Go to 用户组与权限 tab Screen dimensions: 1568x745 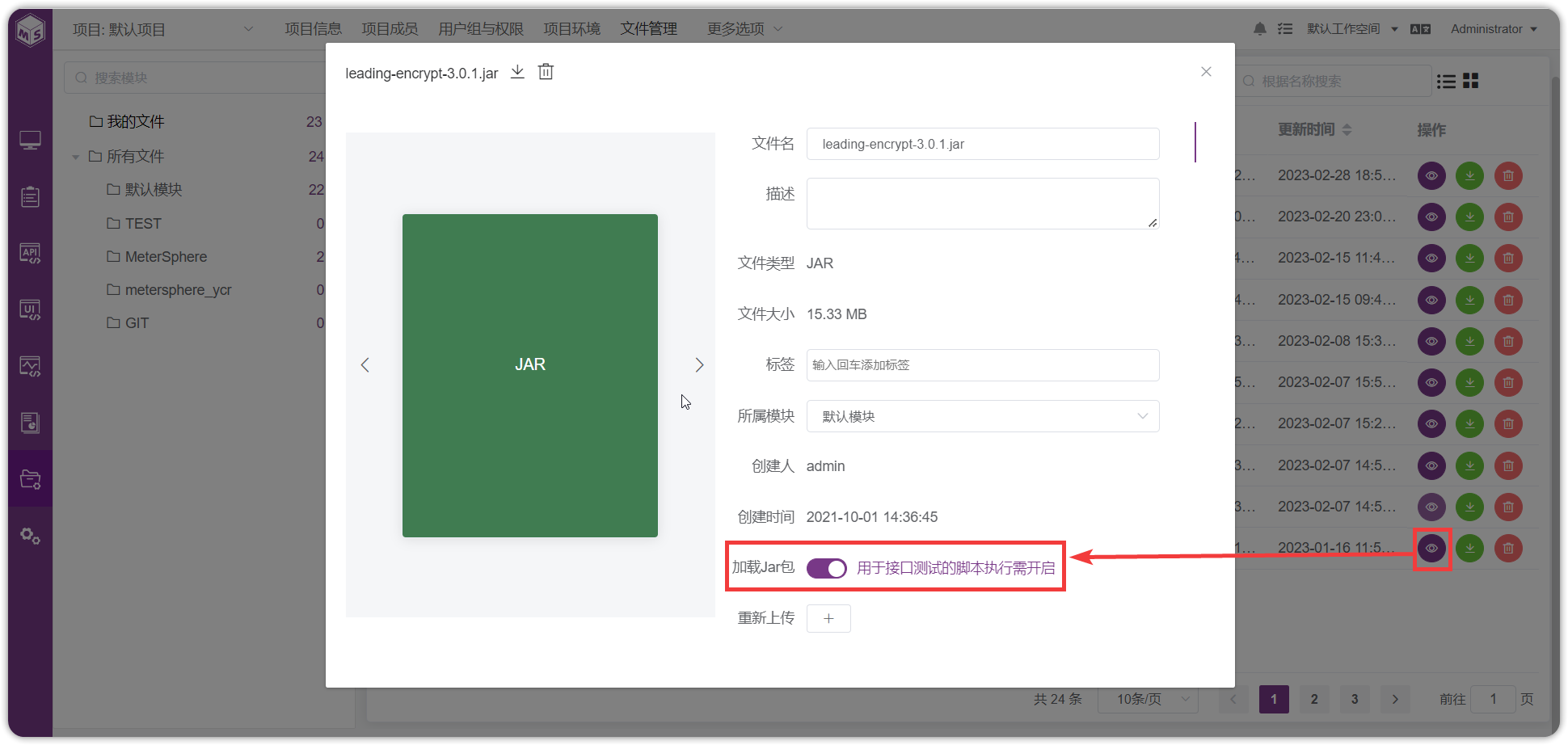pos(481,29)
